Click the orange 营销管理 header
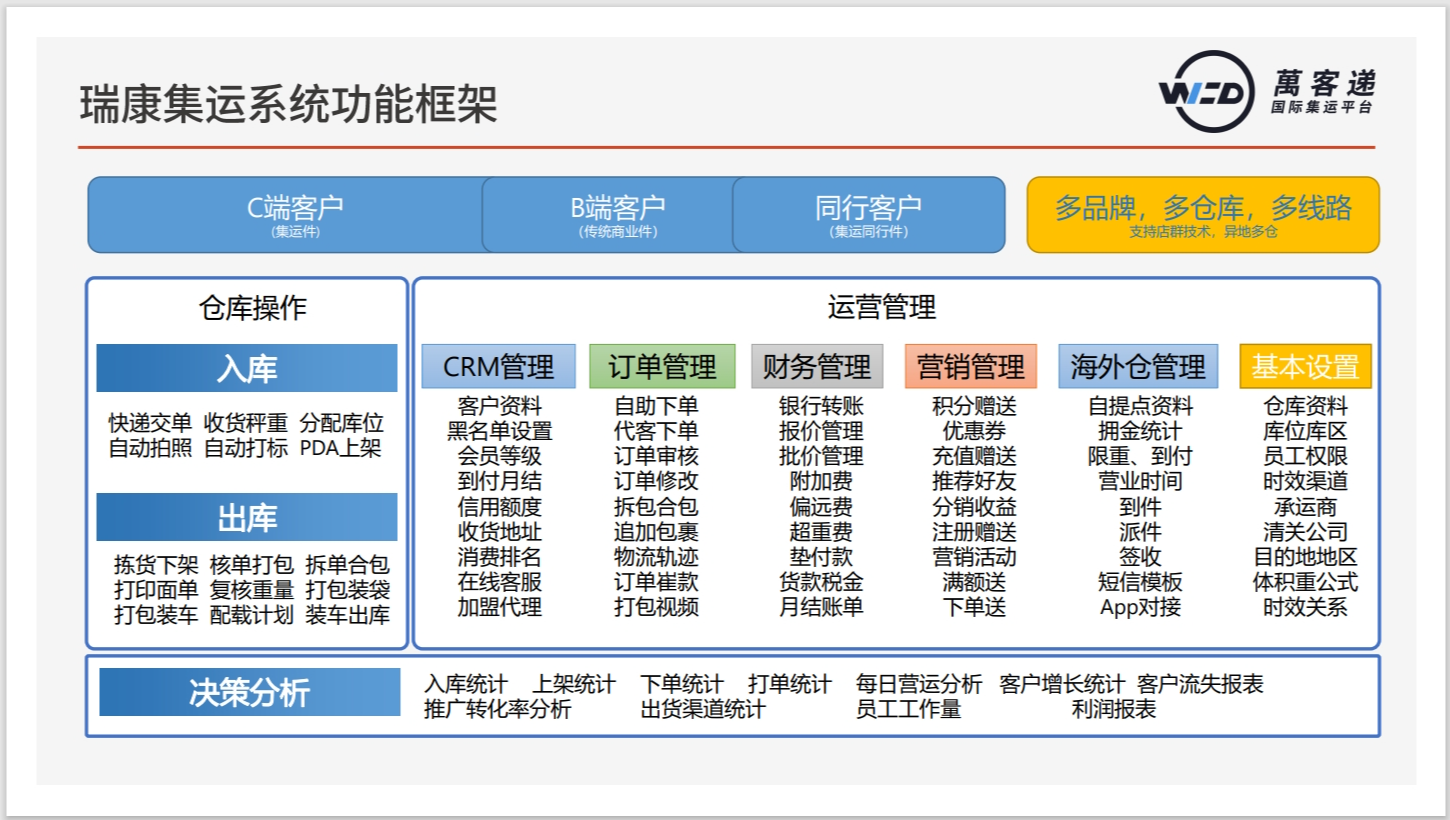Image resolution: width=1450 pixels, height=820 pixels. [970, 367]
